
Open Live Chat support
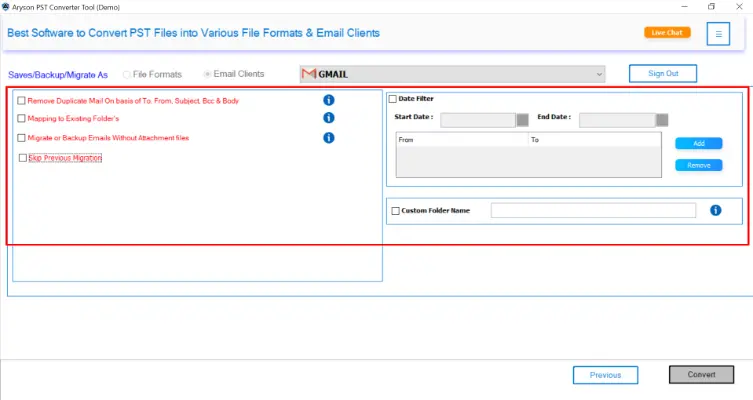(667, 32)
